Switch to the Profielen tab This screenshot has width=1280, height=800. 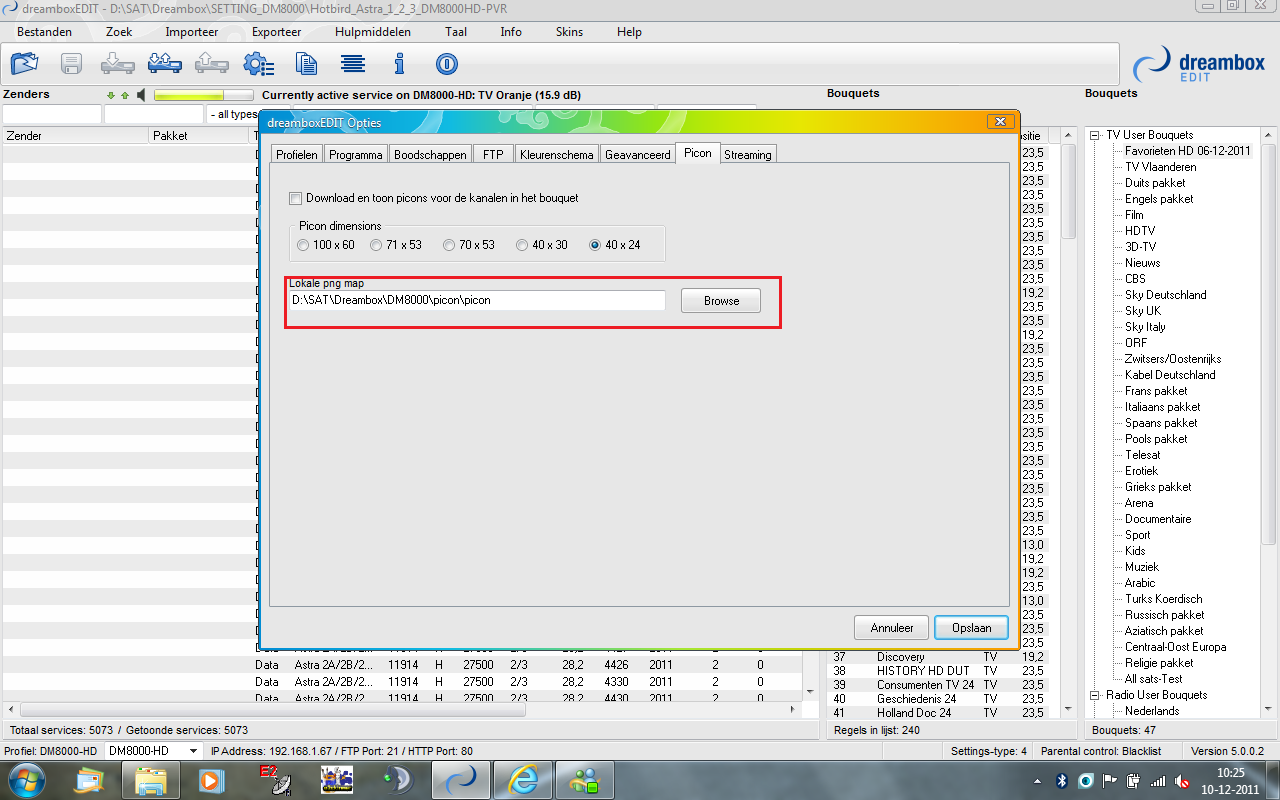297,155
